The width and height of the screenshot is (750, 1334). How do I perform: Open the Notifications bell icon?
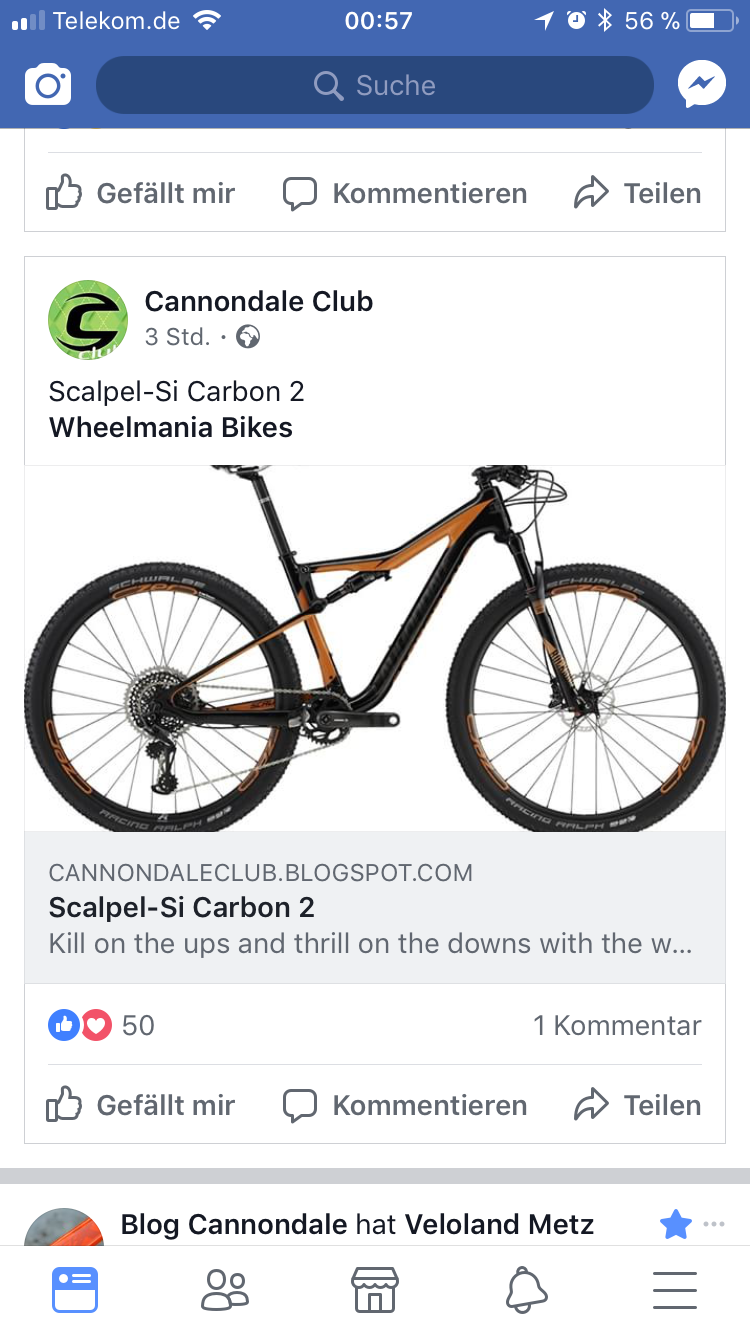pyautogui.click(x=526, y=1290)
